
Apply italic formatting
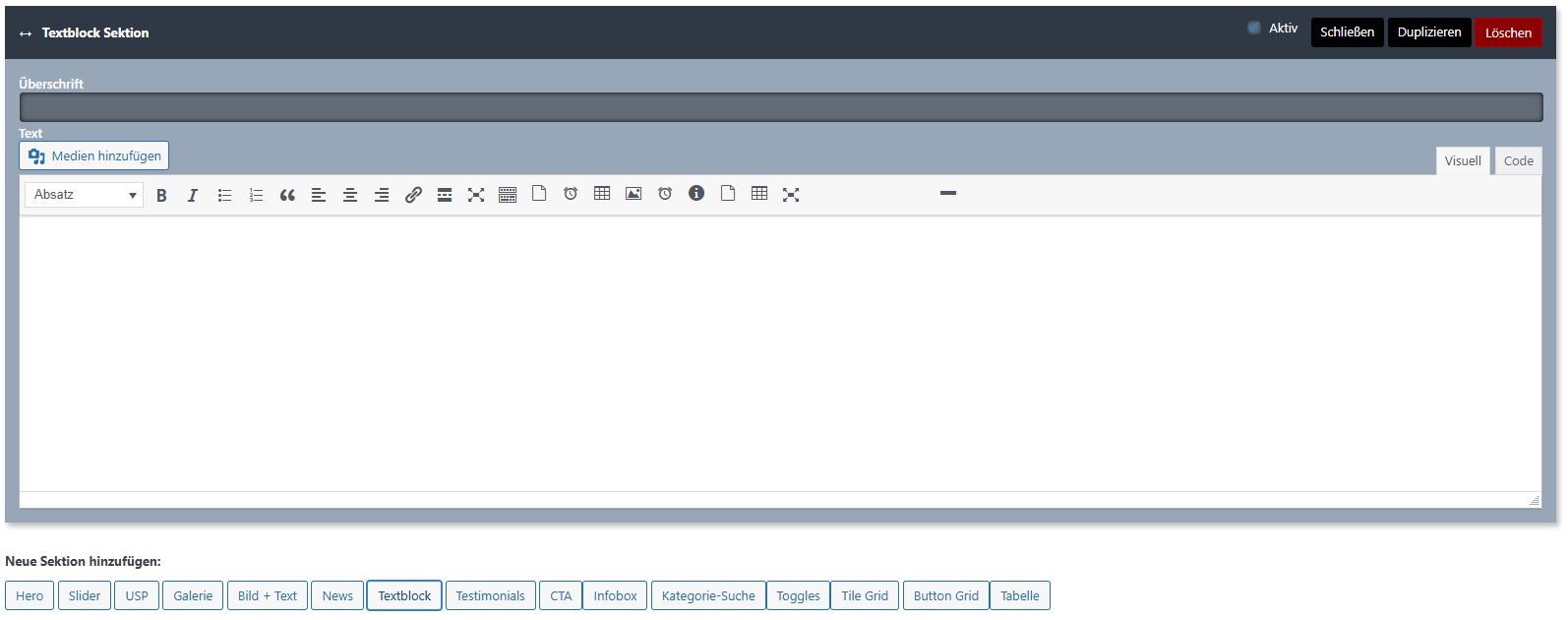(193, 195)
